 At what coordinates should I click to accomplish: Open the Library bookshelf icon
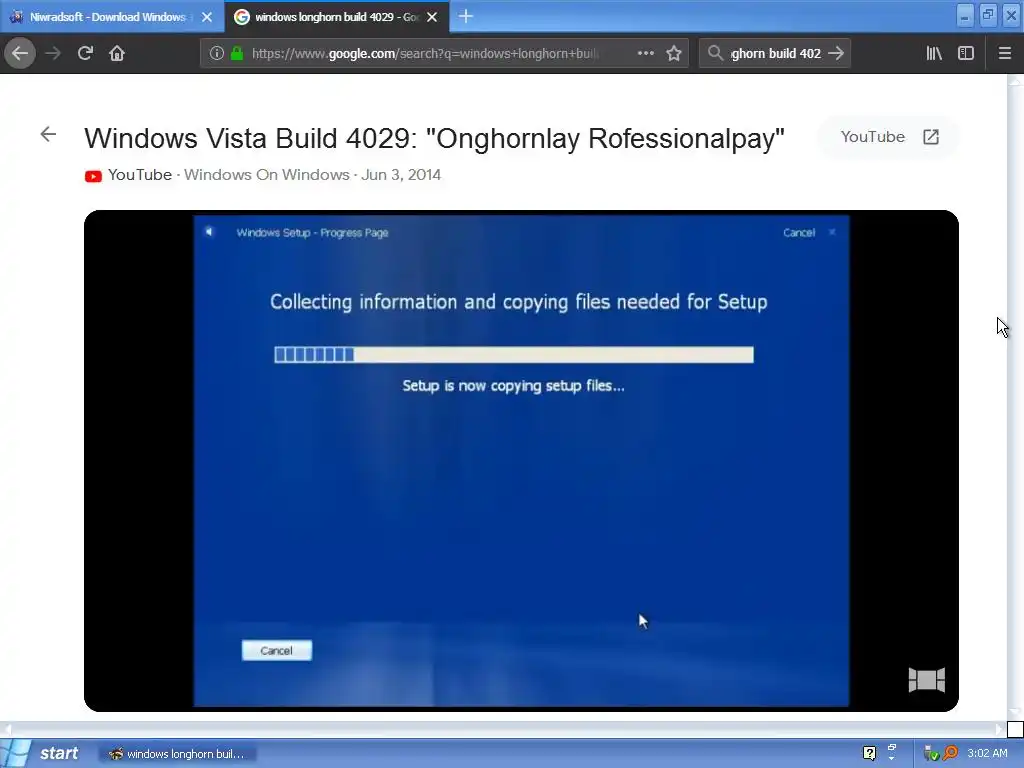[934, 54]
